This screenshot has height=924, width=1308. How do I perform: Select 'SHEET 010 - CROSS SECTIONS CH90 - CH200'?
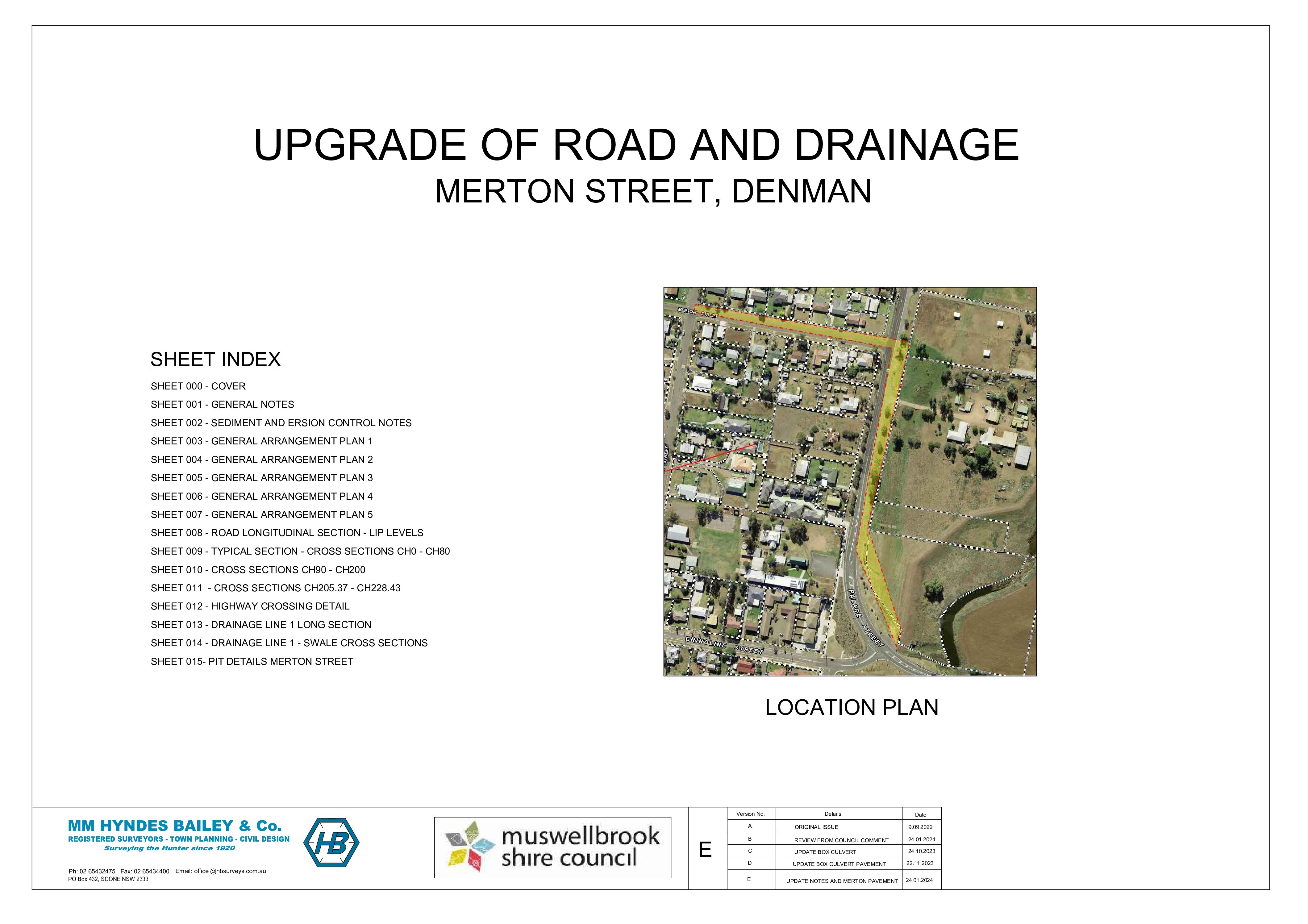(x=258, y=570)
